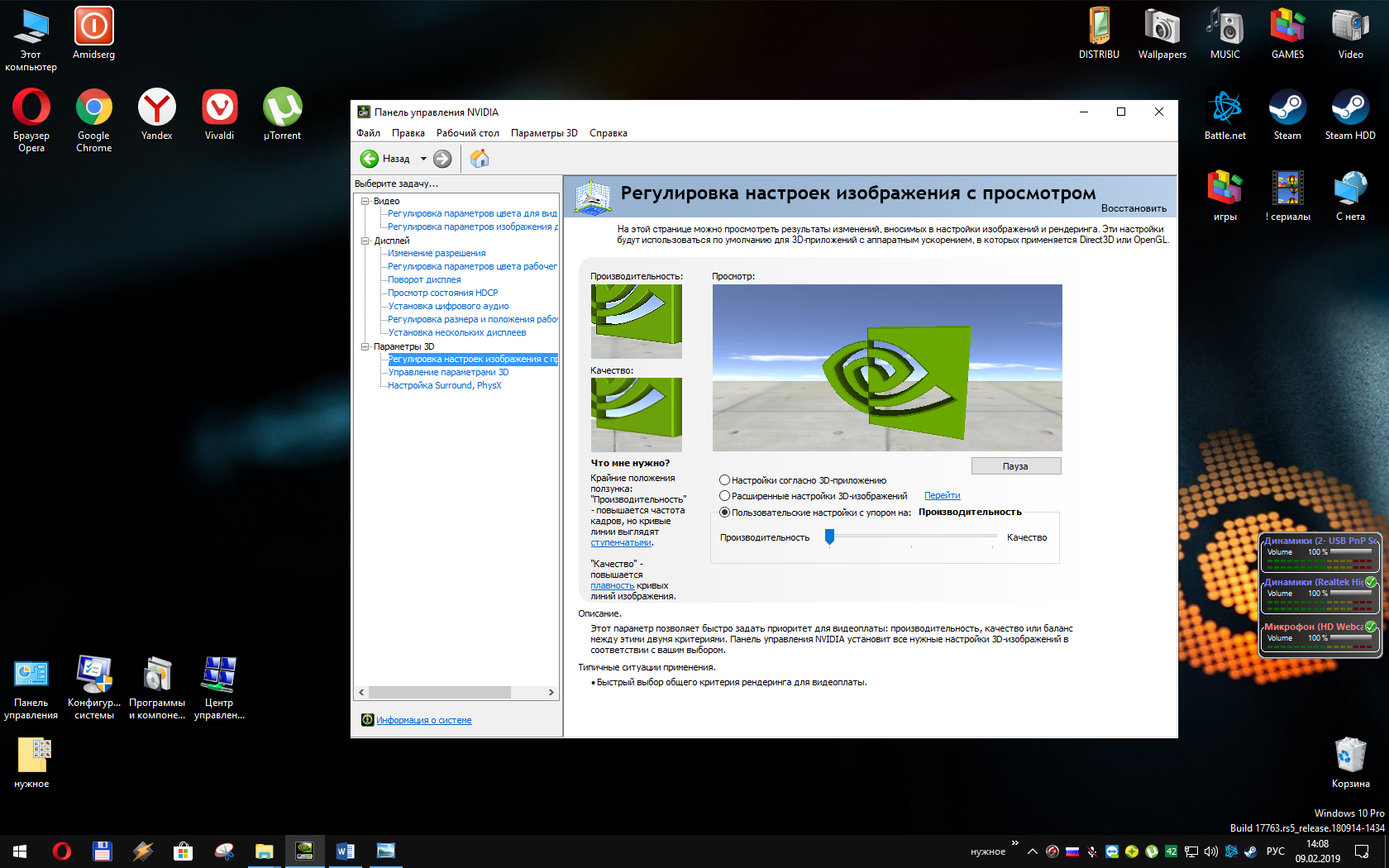Open the Этот компьютер desktop icon

31,39
